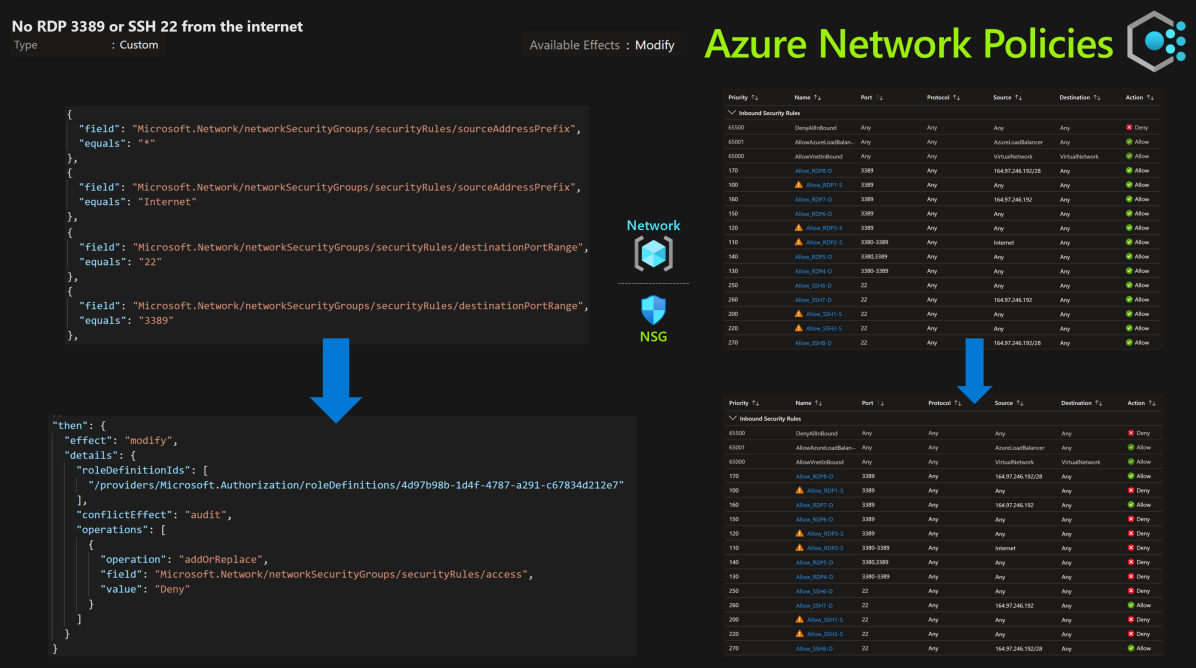Click the 'Azure Network Policies' heading

[908, 43]
